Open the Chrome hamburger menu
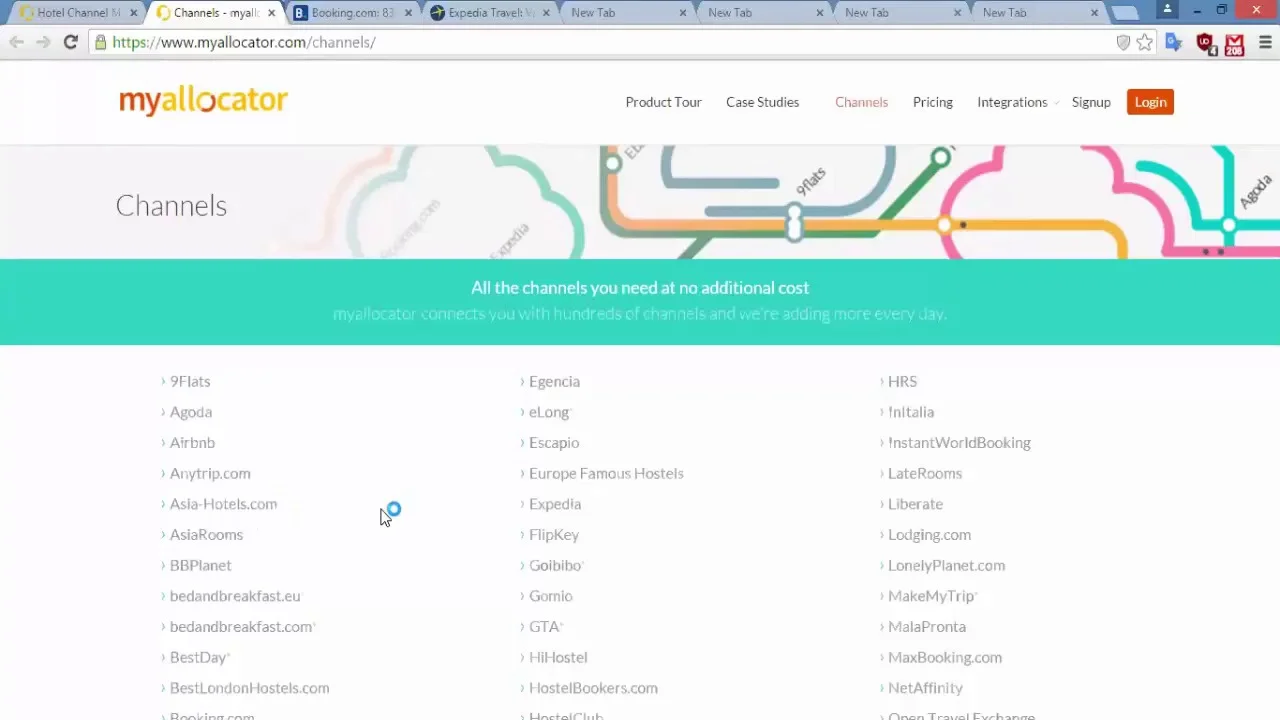 [1264, 42]
